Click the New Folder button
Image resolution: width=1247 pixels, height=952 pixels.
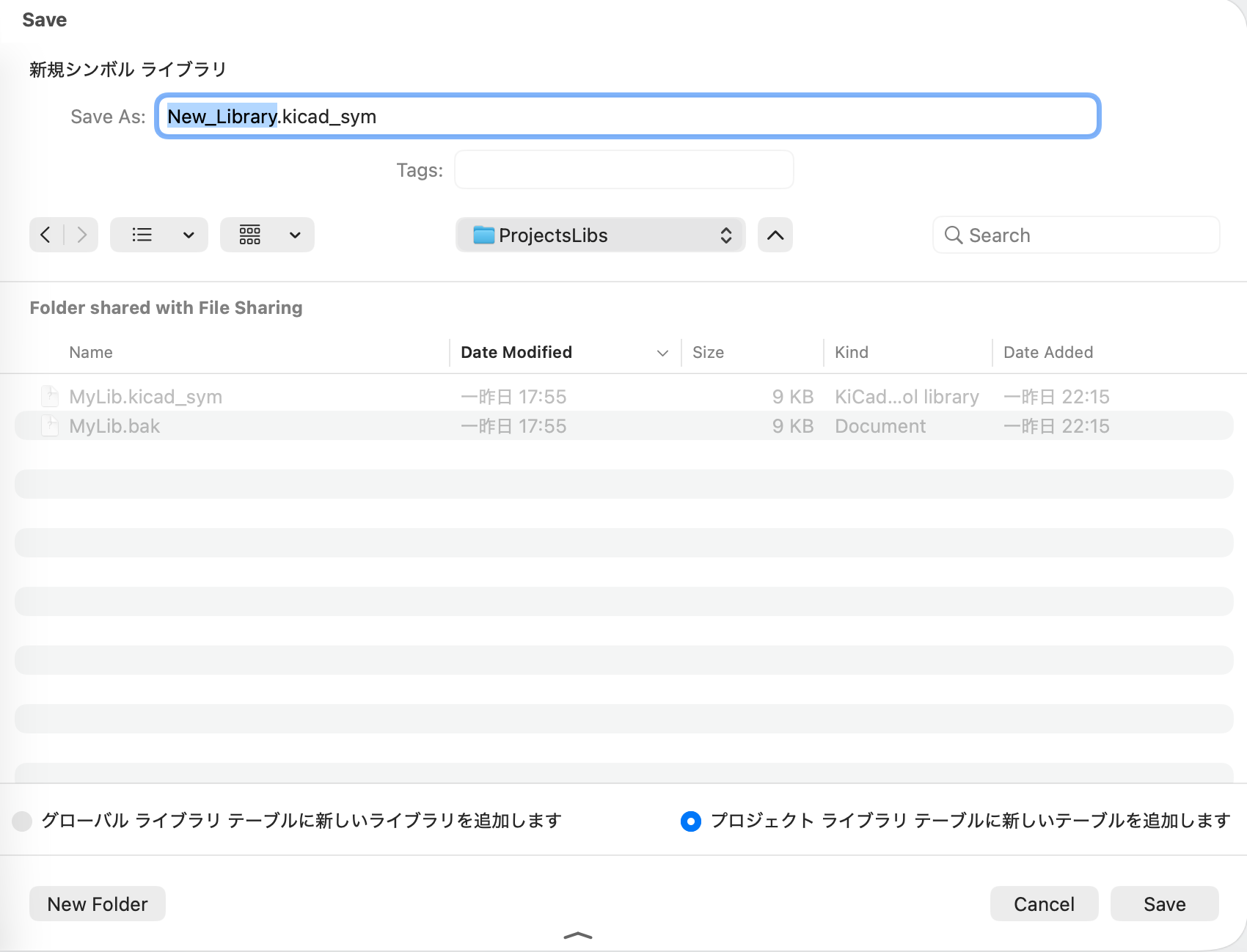coord(98,904)
